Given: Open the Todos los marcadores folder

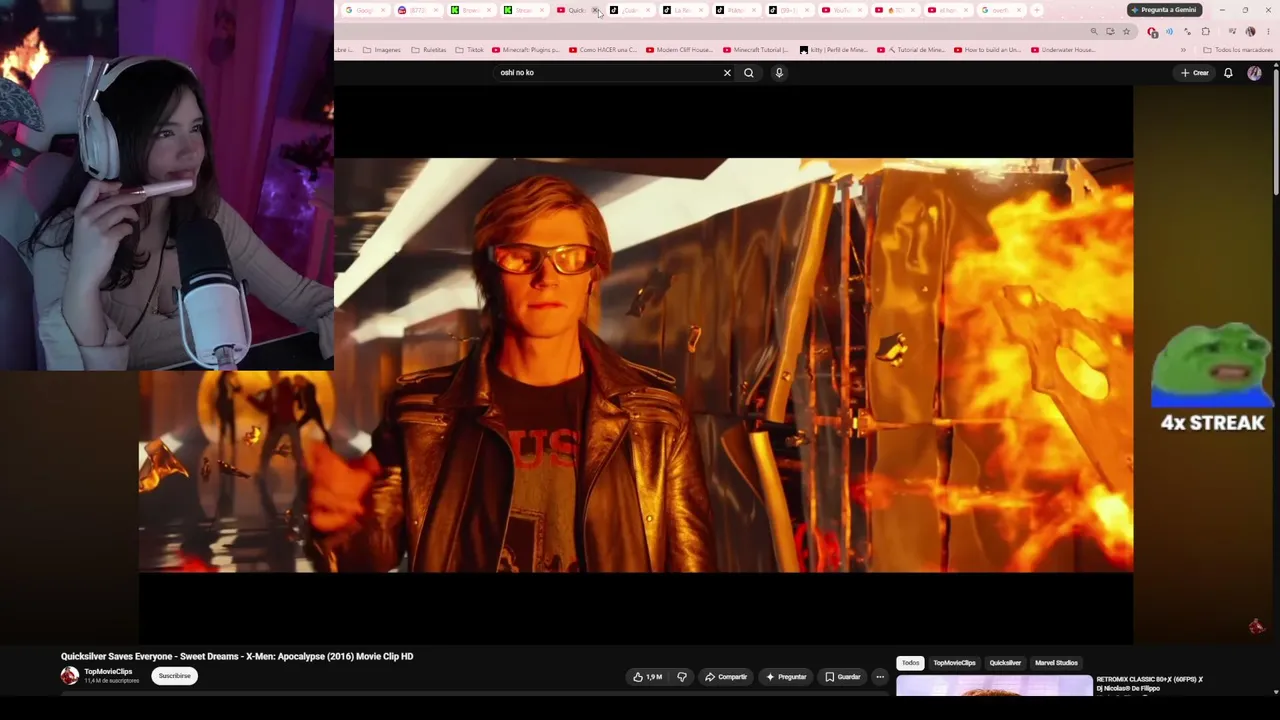Looking at the screenshot, I should [1238, 50].
